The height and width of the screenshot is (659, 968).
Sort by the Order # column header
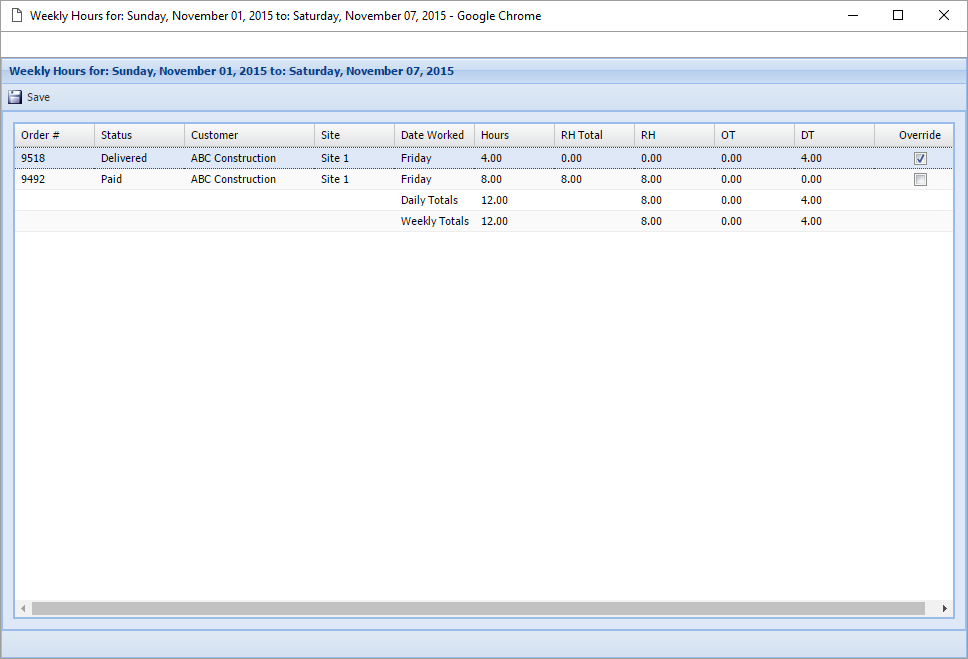(x=41, y=135)
